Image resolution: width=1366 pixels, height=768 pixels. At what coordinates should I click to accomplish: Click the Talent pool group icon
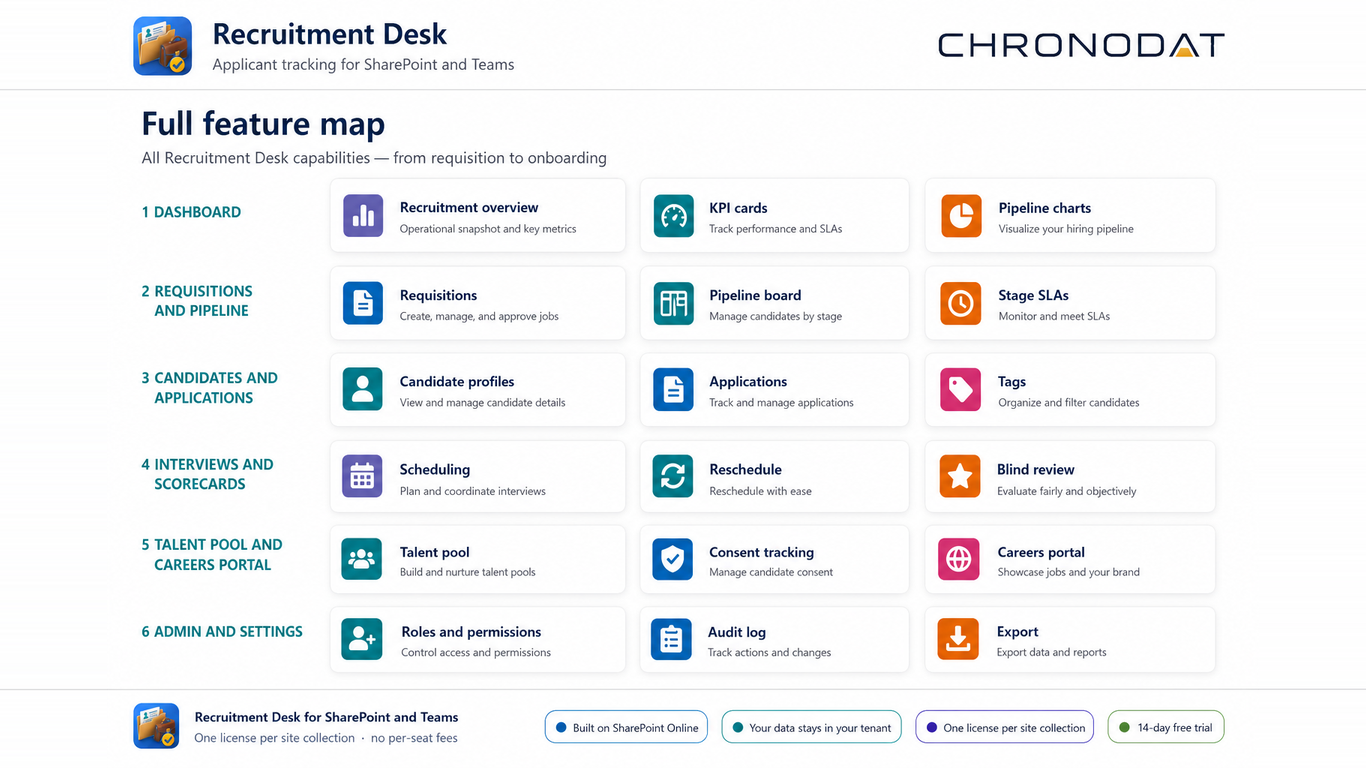362,559
